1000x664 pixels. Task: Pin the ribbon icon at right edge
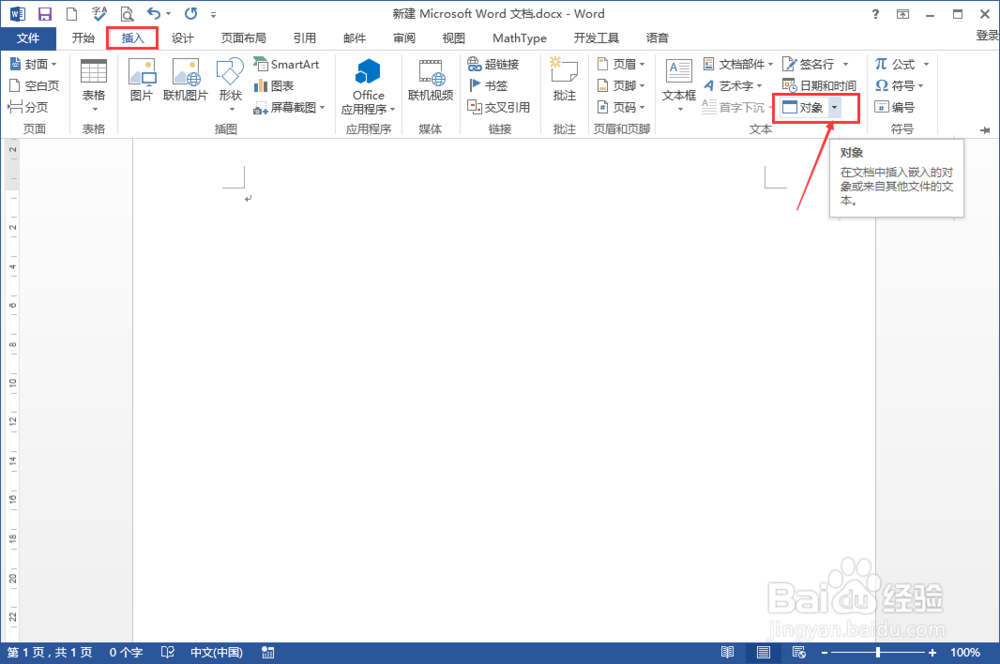click(x=985, y=130)
